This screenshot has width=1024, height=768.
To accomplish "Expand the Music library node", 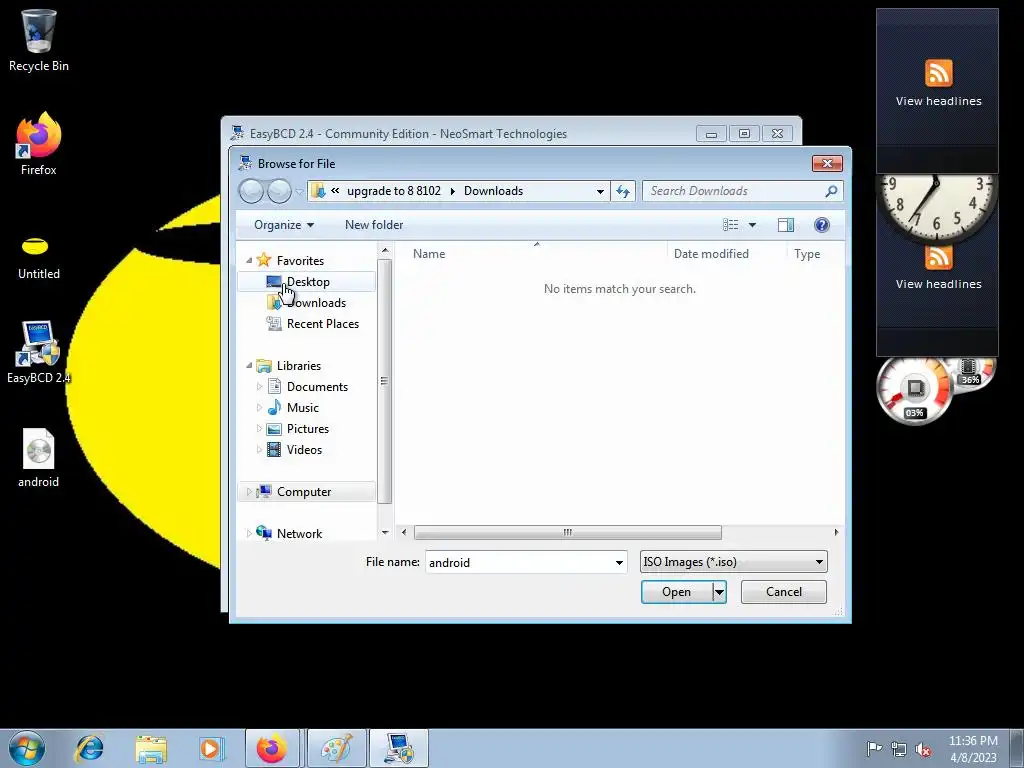I will point(259,408).
